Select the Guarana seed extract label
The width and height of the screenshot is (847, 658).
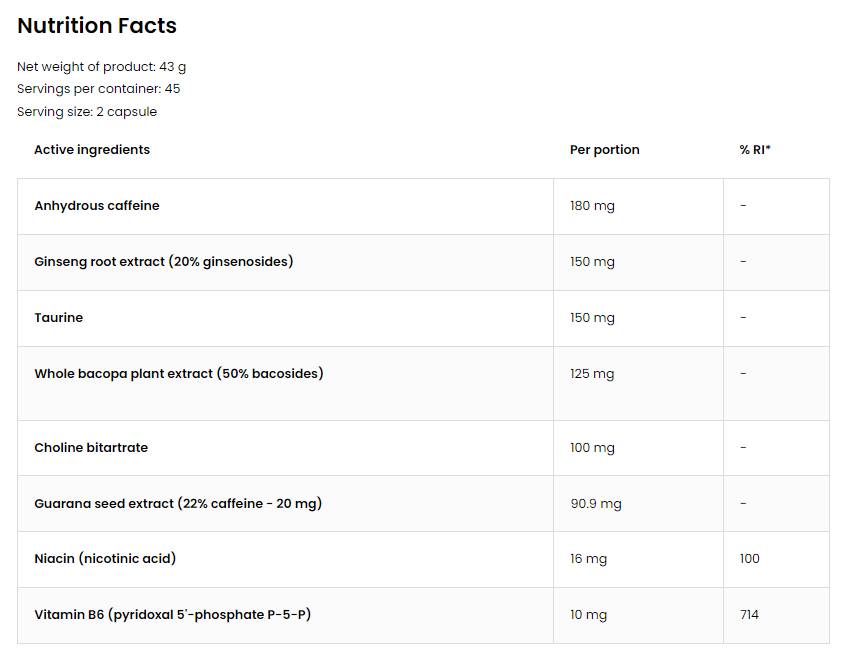[177, 504]
